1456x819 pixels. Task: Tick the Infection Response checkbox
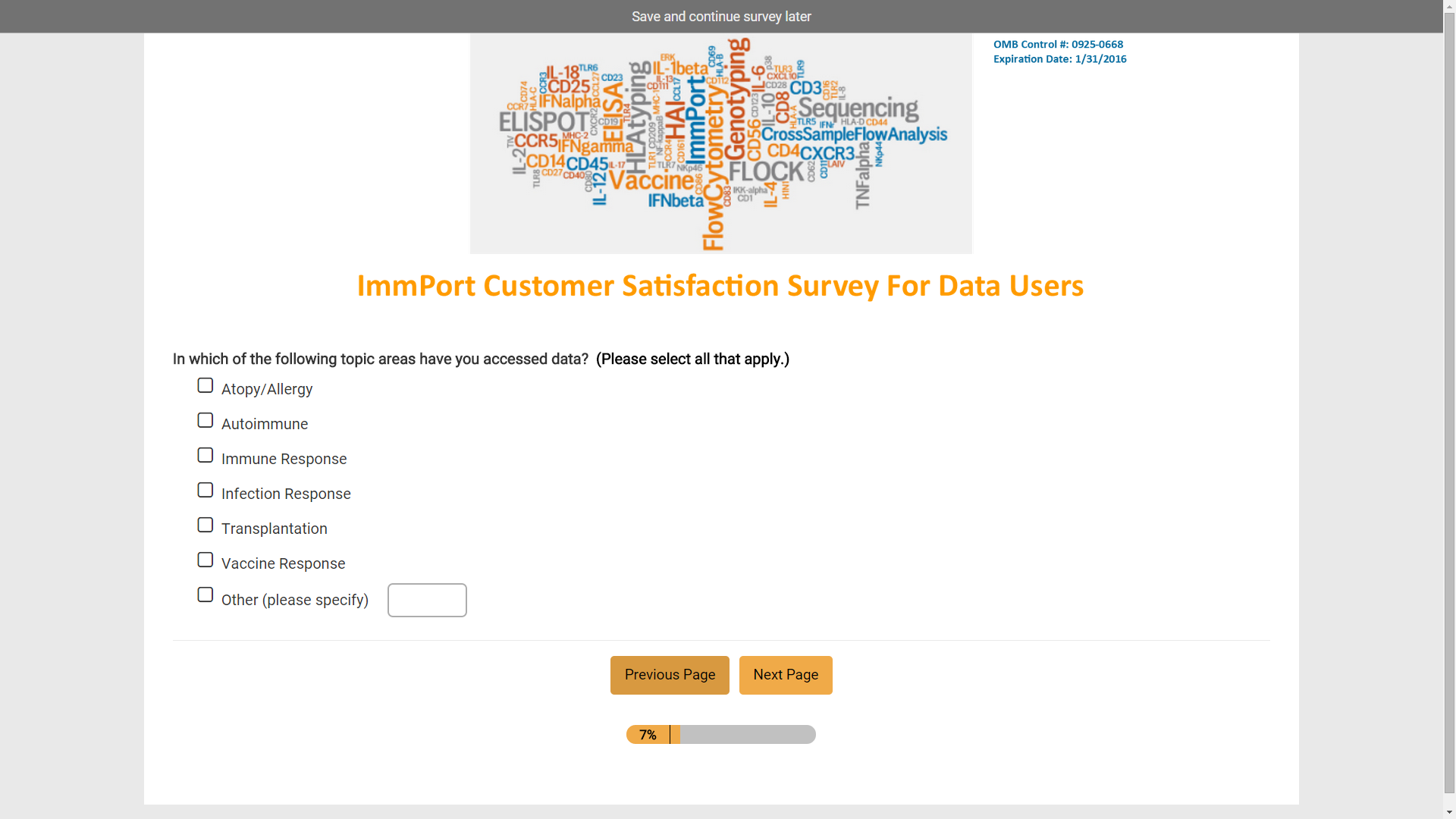[205, 491]
